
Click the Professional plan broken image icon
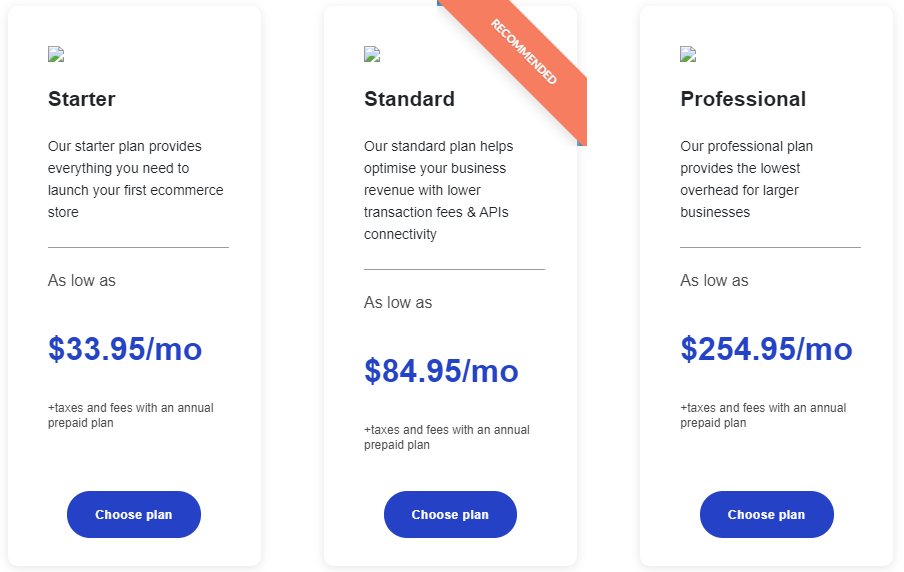tap(688, 54)
